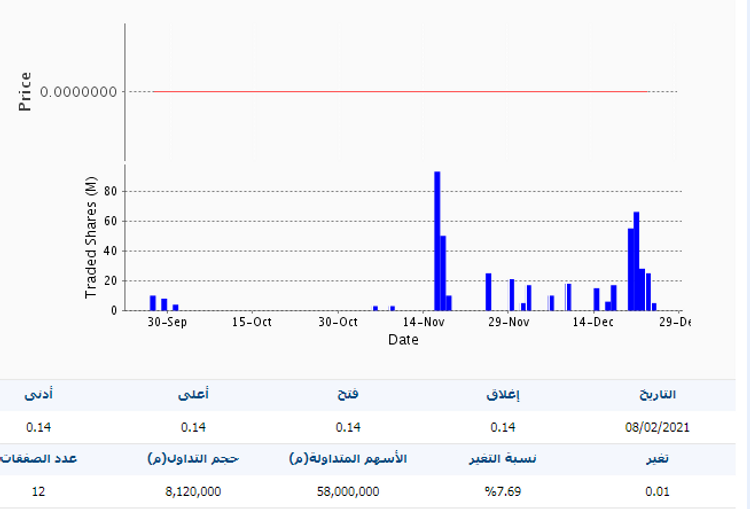
Task: Click the فتح column header
Action: pyautogui.click(x=347, y=395)
